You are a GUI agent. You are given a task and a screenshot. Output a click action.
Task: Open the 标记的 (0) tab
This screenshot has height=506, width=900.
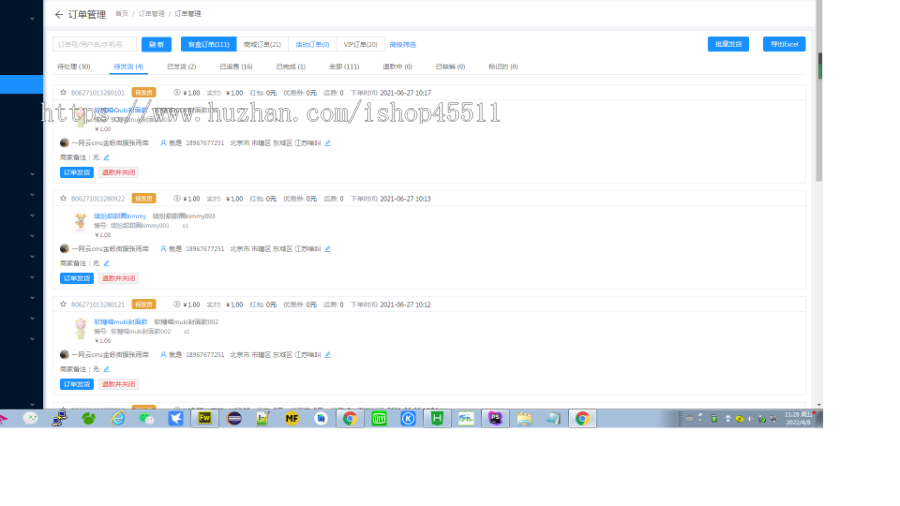[503, 67]
